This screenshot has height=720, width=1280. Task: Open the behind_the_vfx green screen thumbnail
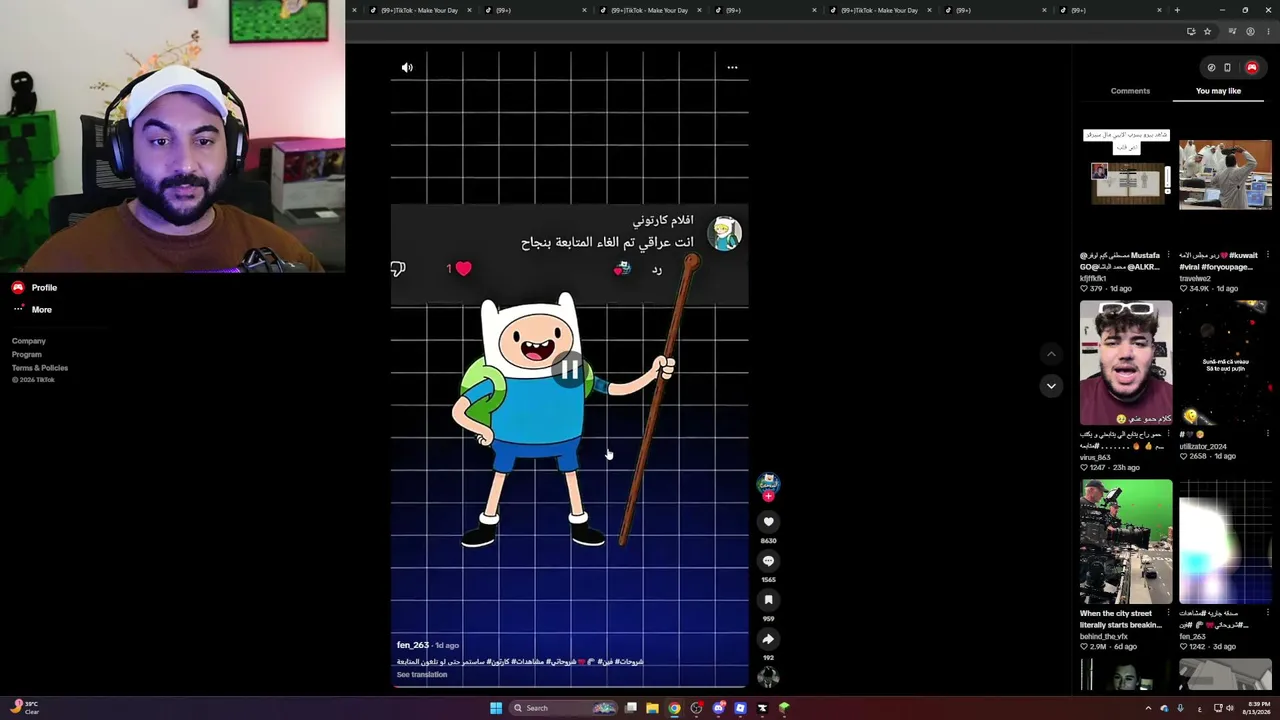[1126, 542]
